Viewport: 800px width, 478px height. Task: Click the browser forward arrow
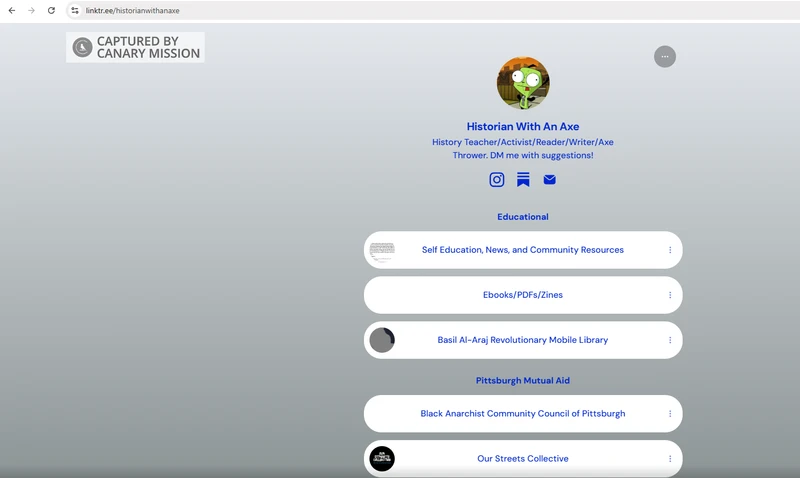tap(31, 10)
